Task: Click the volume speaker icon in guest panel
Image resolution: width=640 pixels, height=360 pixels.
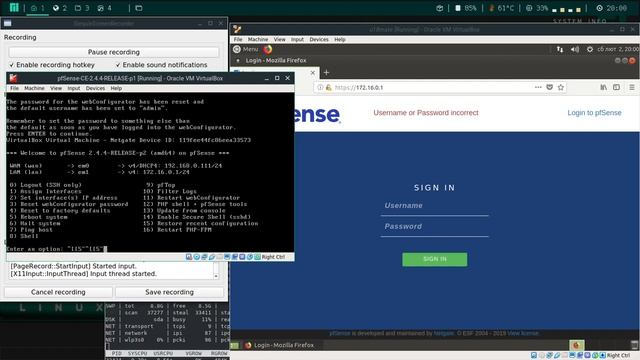Action: (575, 49)
